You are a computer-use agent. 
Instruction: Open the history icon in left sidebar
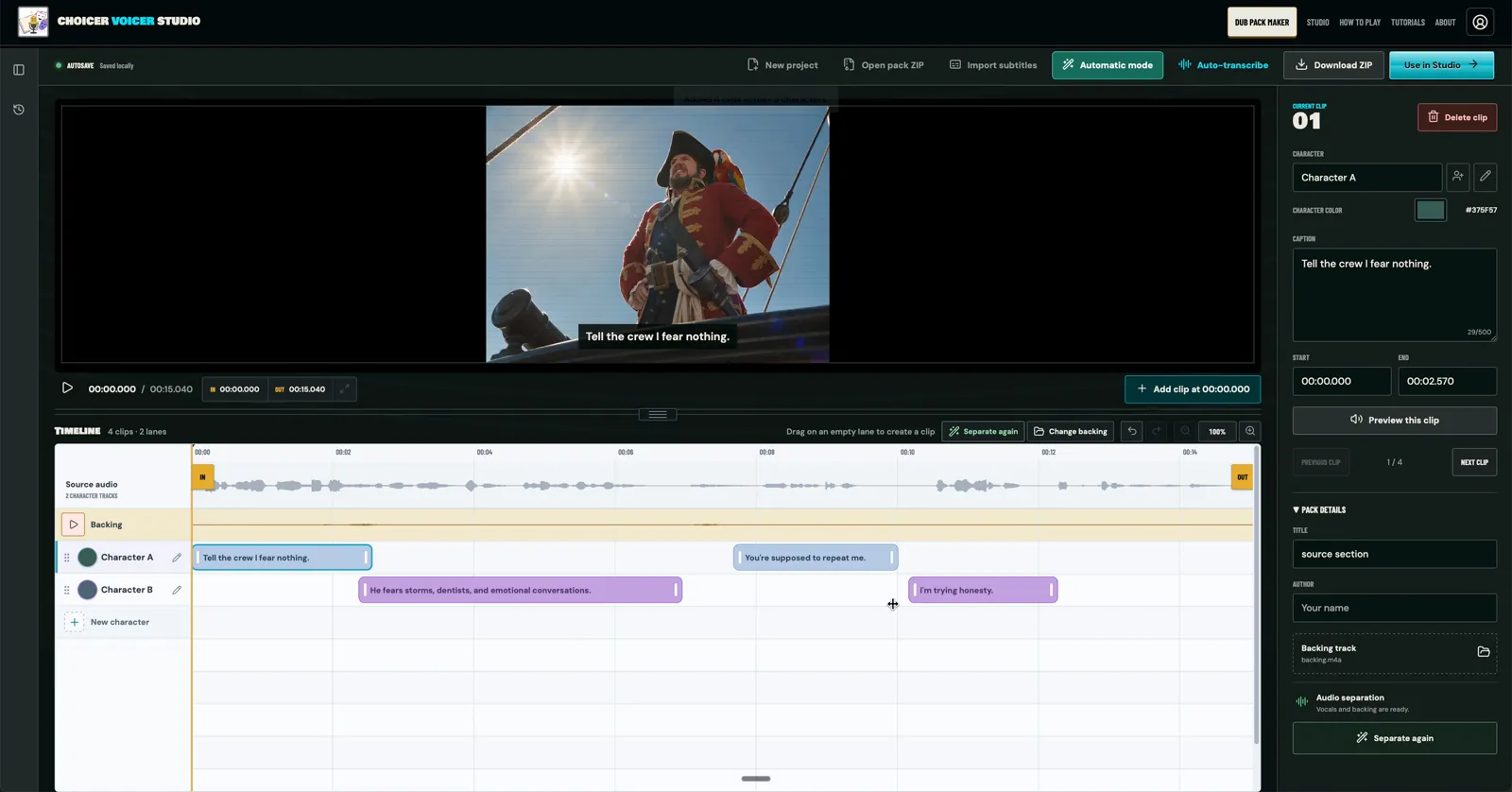(19, 110)
